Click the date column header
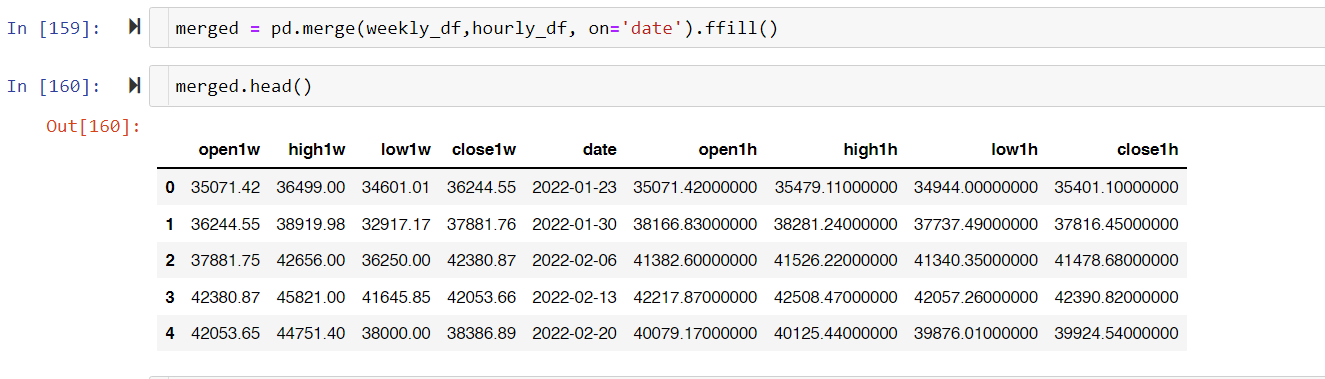 pos(600,150)
